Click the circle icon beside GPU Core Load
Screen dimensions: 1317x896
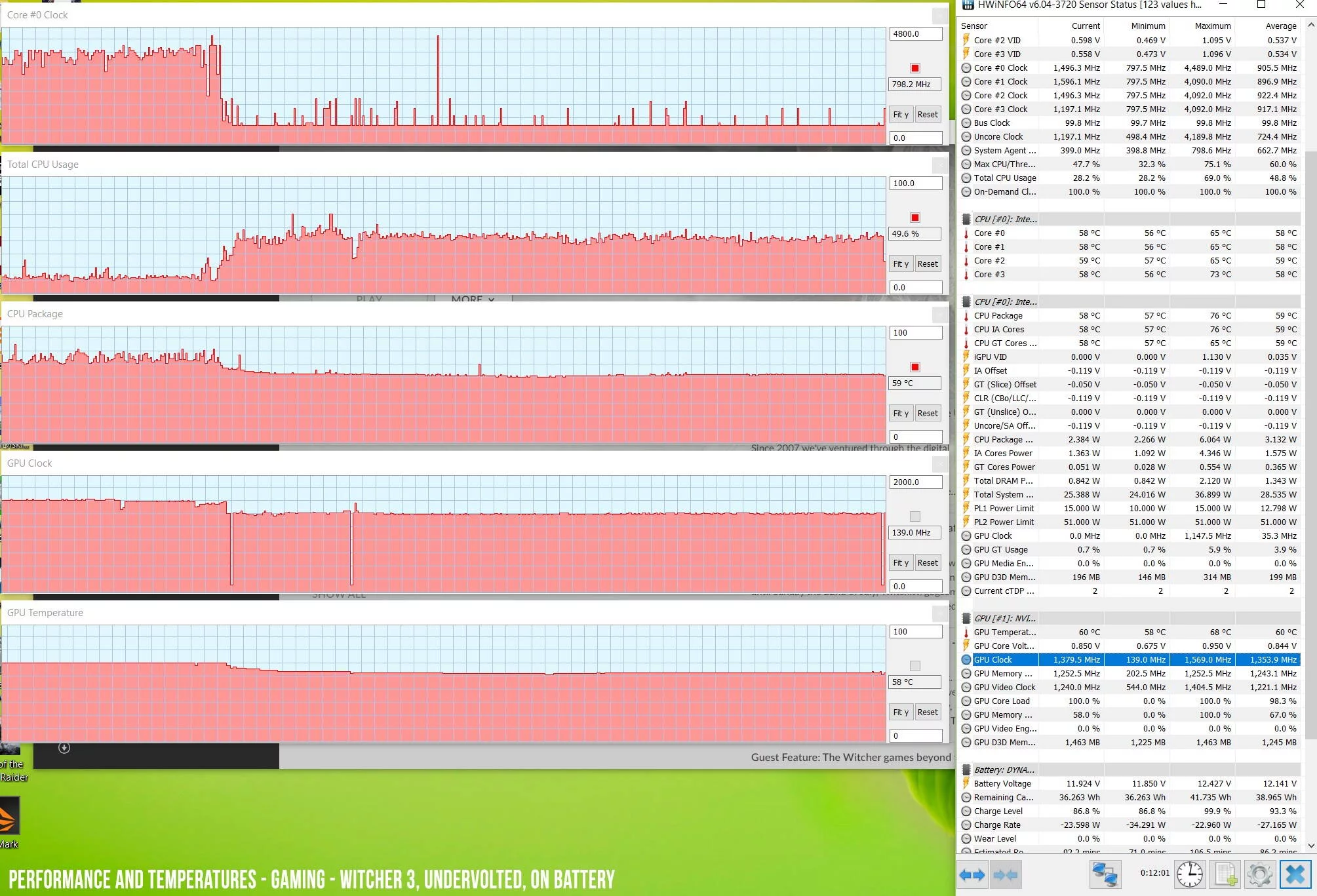[x=966, y=701]
